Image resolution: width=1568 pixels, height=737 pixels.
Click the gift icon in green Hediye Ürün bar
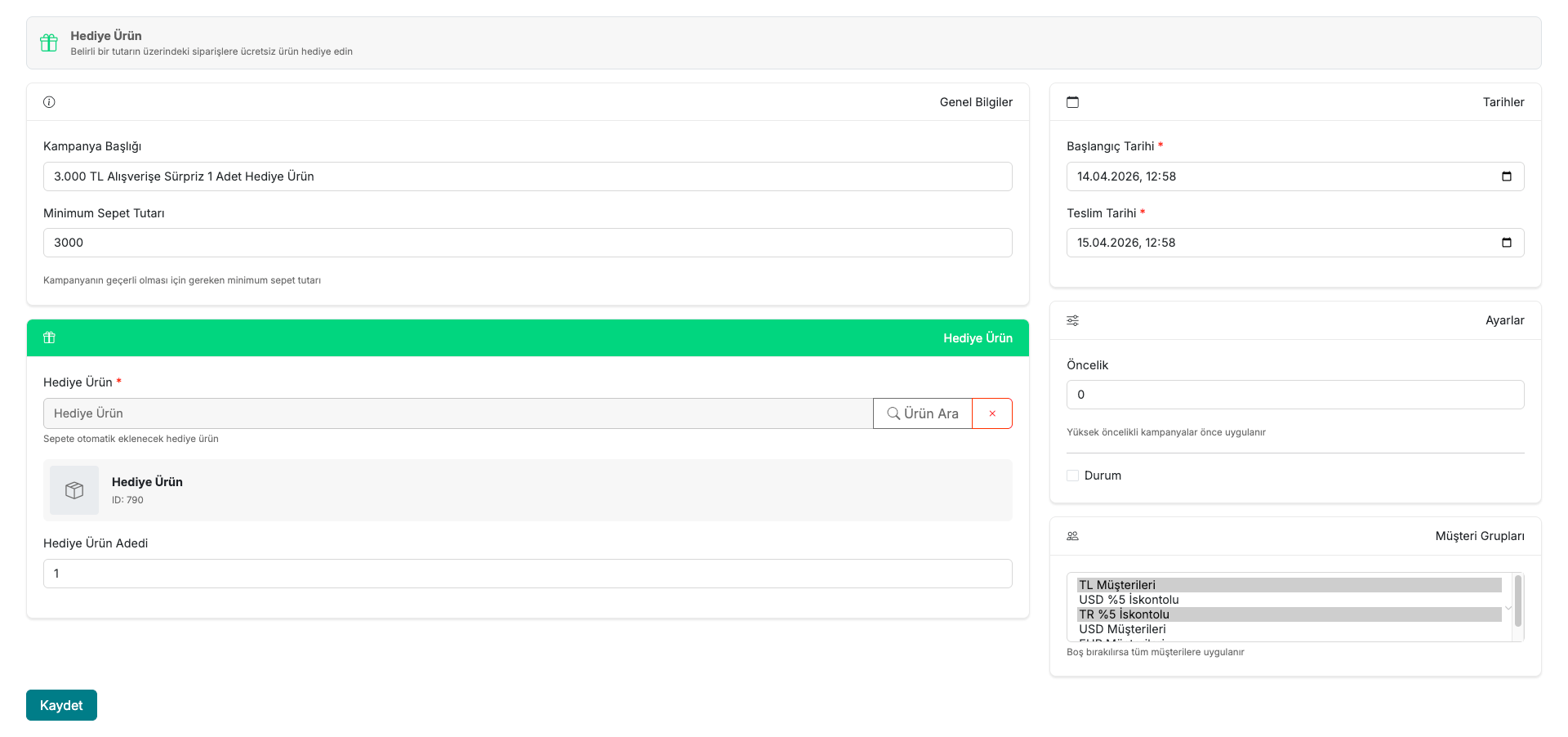click(49, 337)
